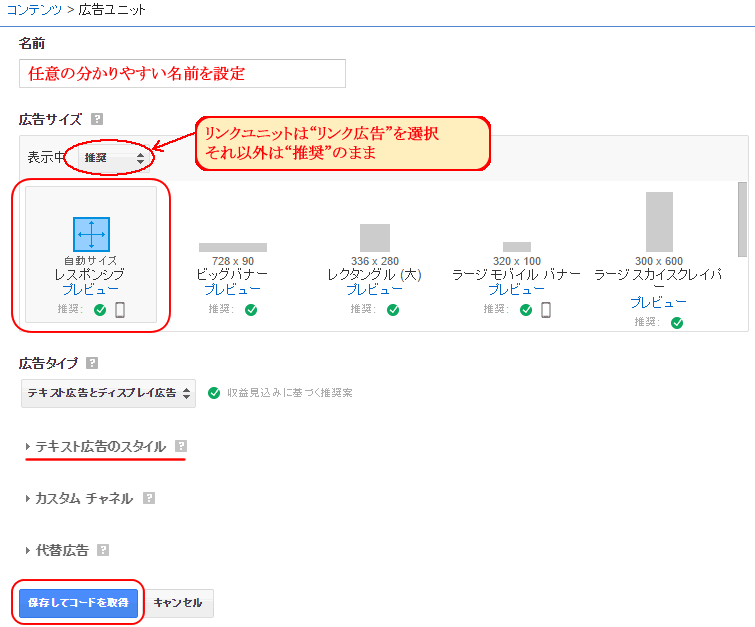
Task: Open the 表示中 推奨 dropdown
Action: point(115,158)
